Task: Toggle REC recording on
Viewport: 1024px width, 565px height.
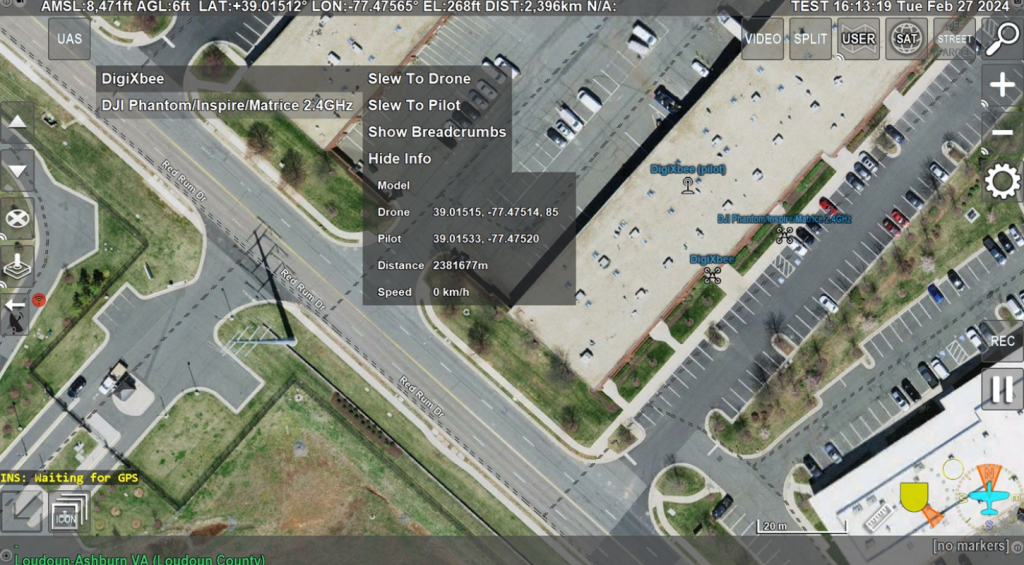Action: [x=1002, y=341]
